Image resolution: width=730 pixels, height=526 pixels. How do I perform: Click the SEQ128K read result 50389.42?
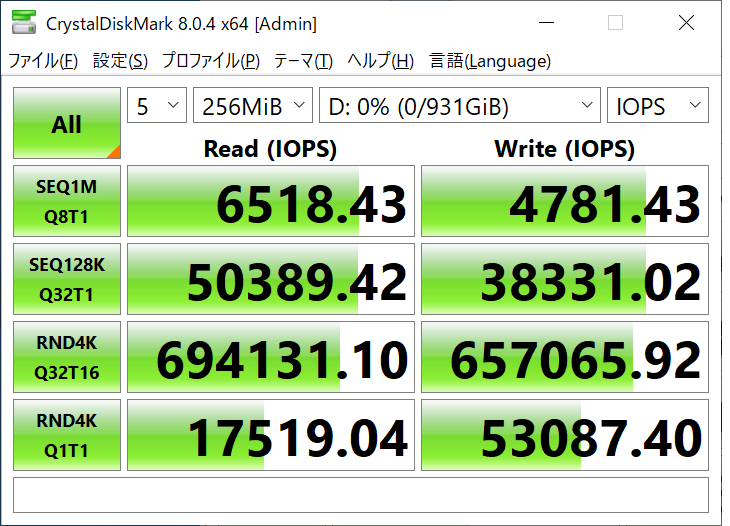click(271, 279)
